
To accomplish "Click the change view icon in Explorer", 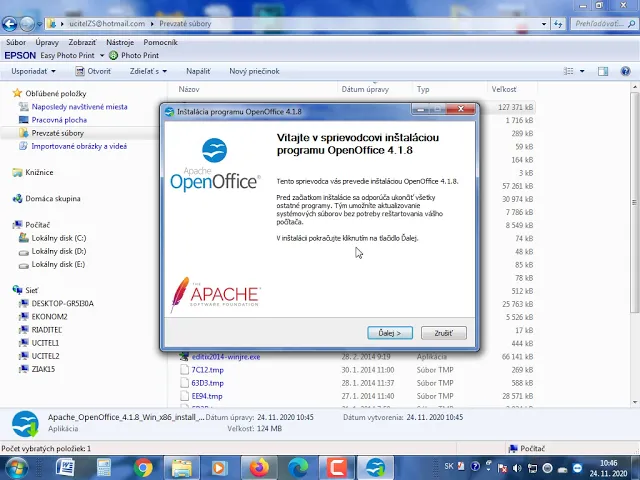I will coord(568,71).
